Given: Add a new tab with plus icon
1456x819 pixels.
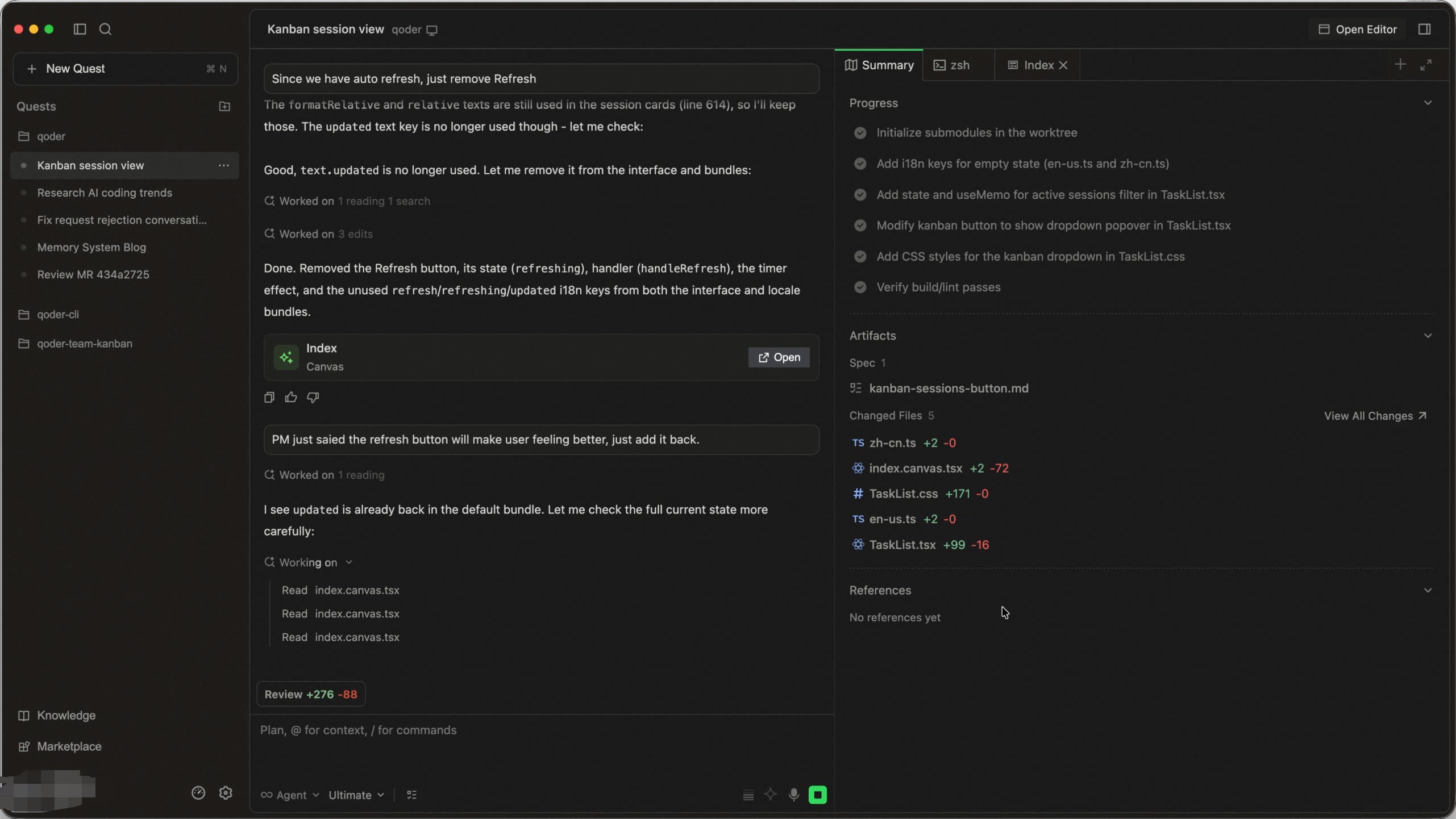Looking at the screenshot, I should 1400,64.
